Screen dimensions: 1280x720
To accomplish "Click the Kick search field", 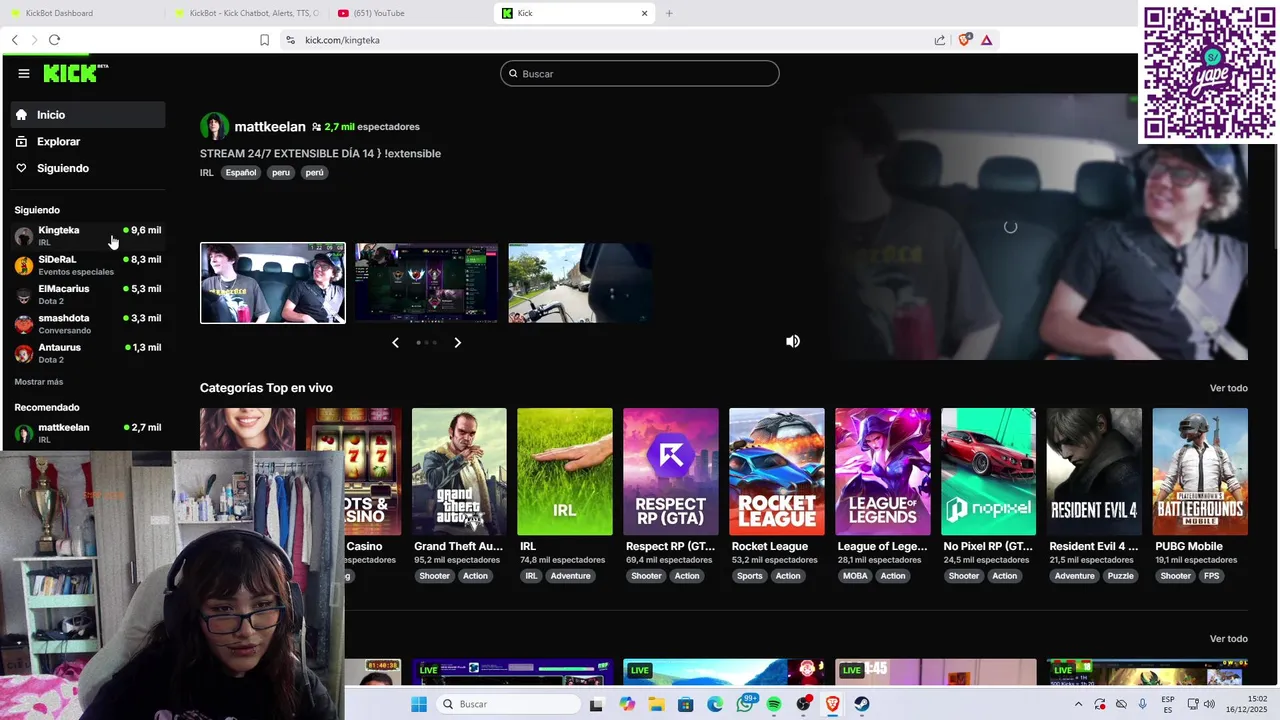I will click(x=640, y=73).
